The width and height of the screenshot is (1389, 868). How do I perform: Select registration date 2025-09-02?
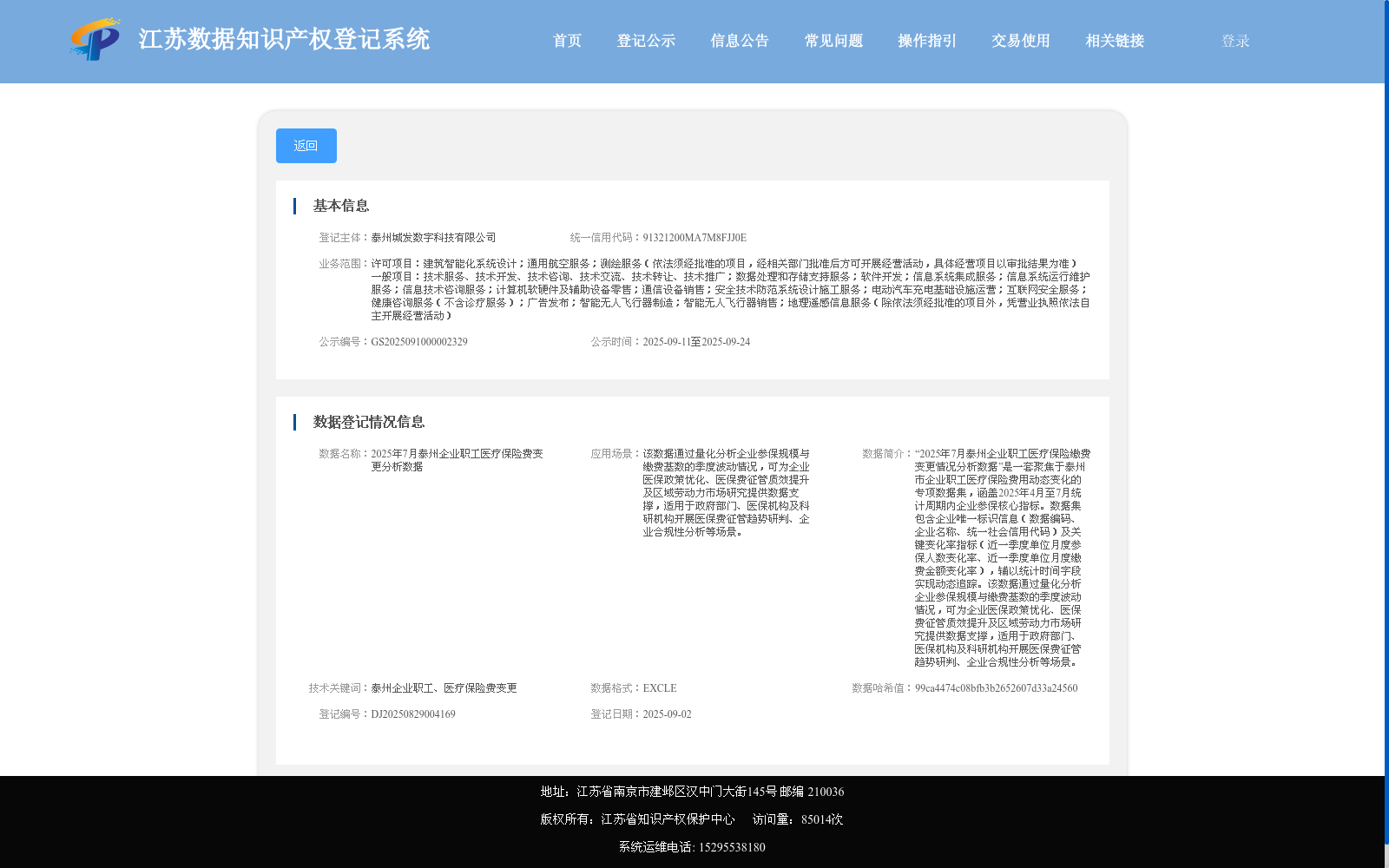click(x=668, y=714)
